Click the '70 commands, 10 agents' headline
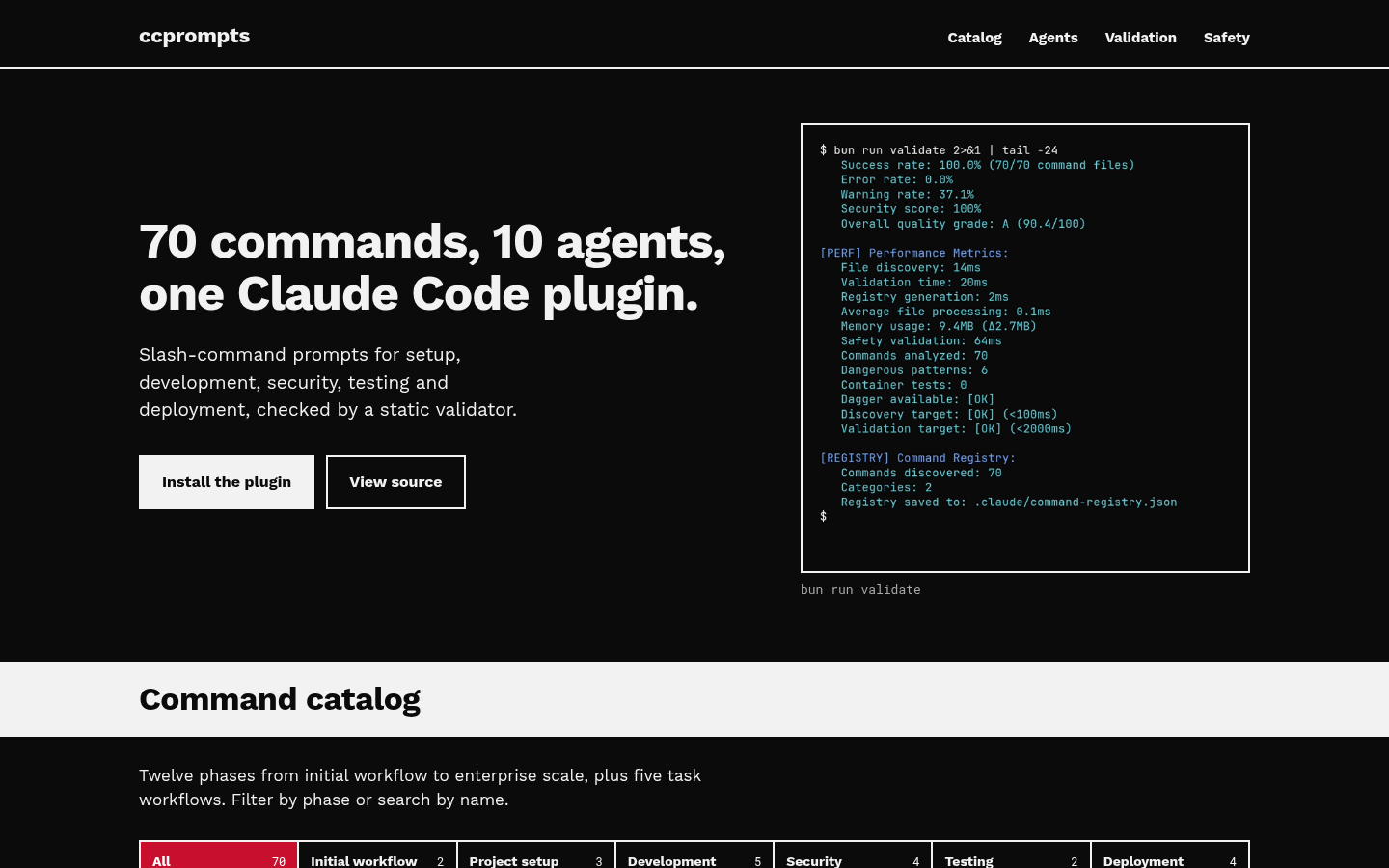 coord(432,267)
